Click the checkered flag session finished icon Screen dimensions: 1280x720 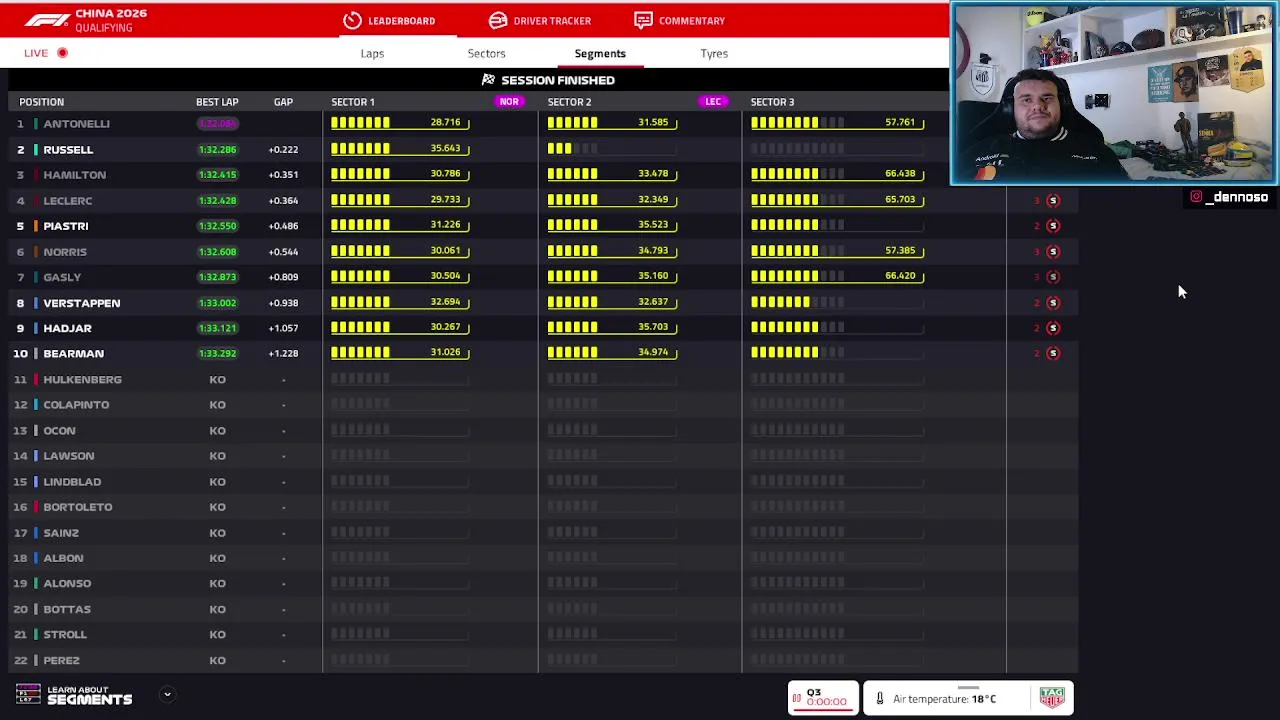[x=488, y=79]
